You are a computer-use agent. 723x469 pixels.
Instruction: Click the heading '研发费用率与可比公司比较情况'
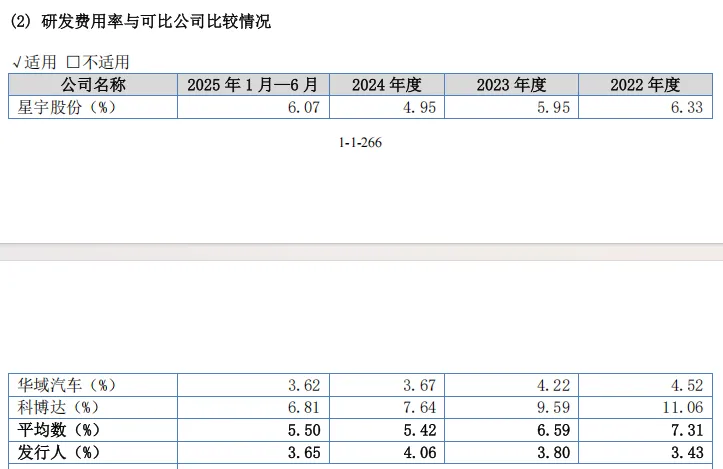156,22
